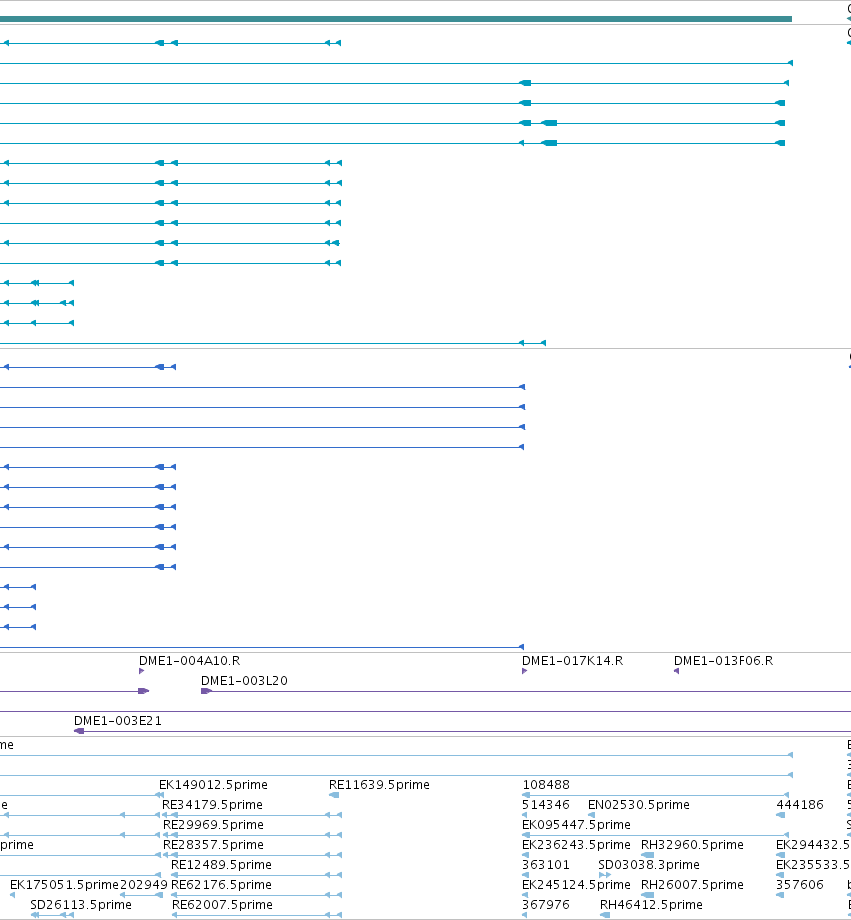This screenshot has width=851, height=920.
Task: Click the 363101 feature label
Action: click(546, 864)
